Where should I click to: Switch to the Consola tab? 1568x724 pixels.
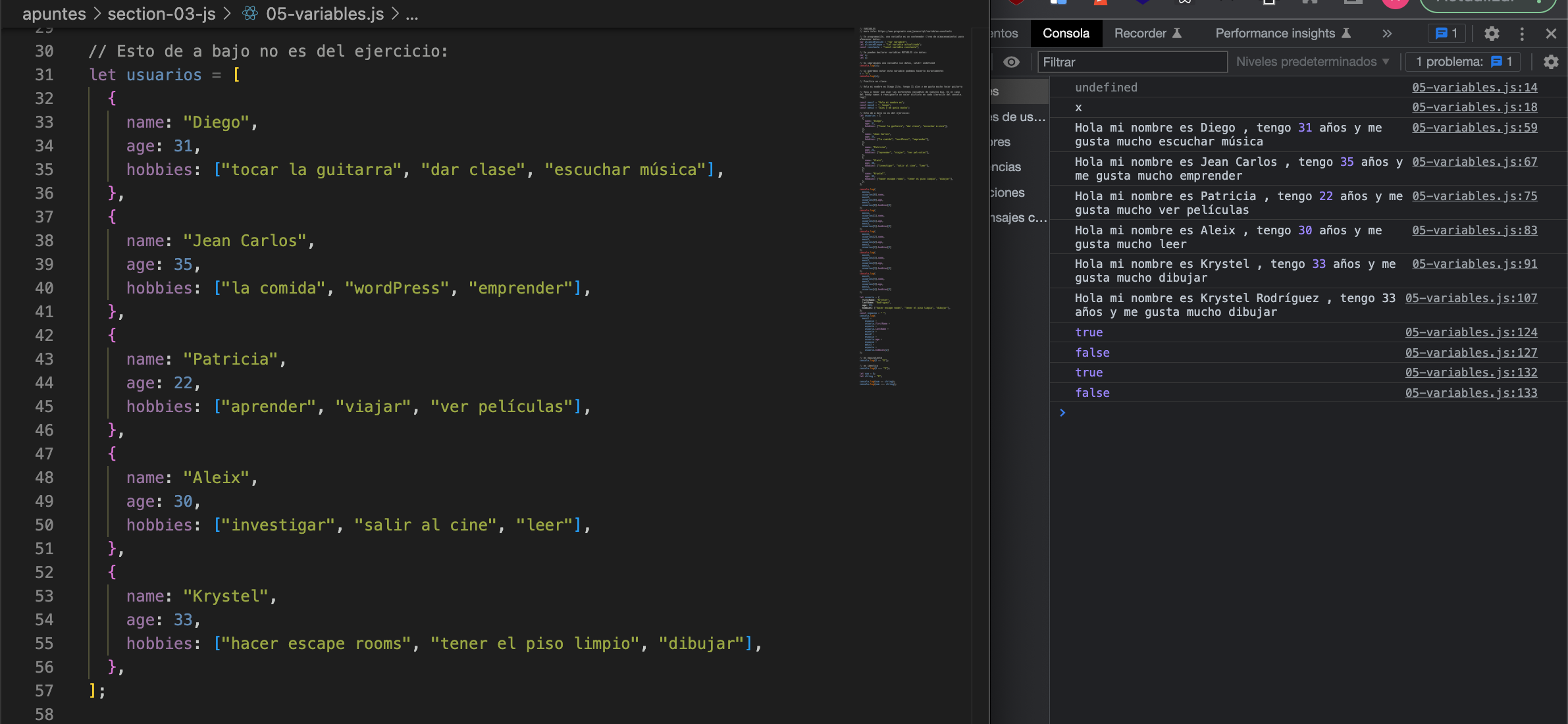point(1066,34)
